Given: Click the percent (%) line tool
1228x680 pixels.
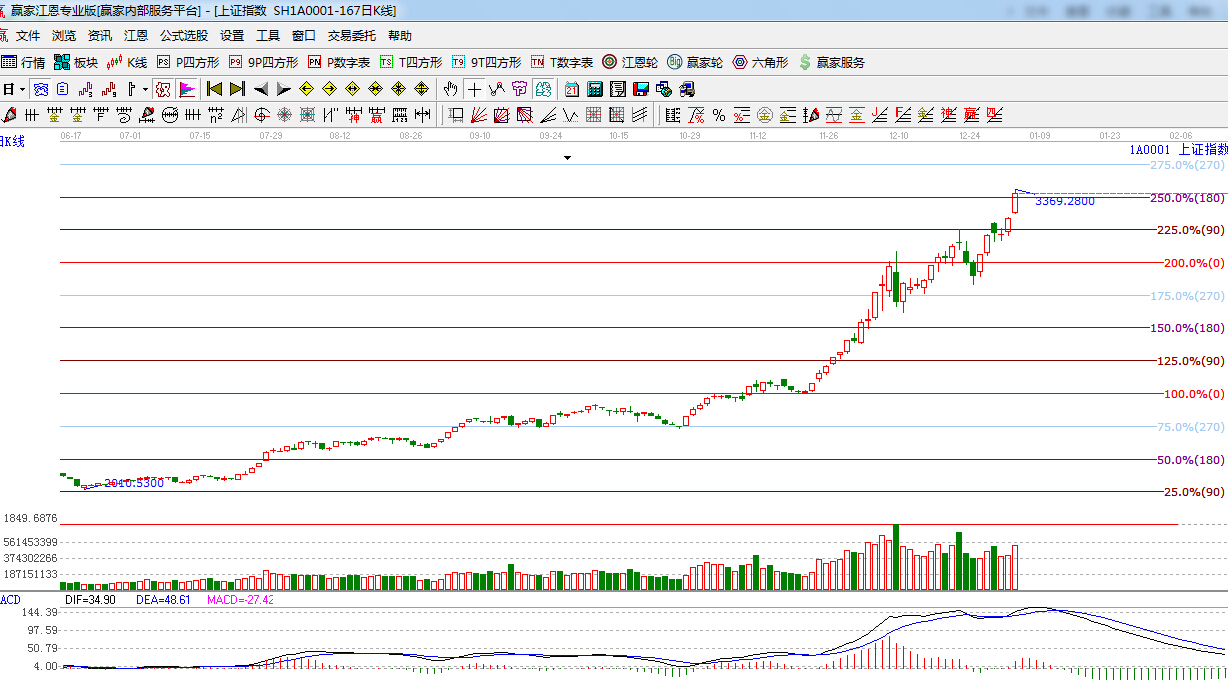Looking at the screenshot, I should [x=718, y=115].
